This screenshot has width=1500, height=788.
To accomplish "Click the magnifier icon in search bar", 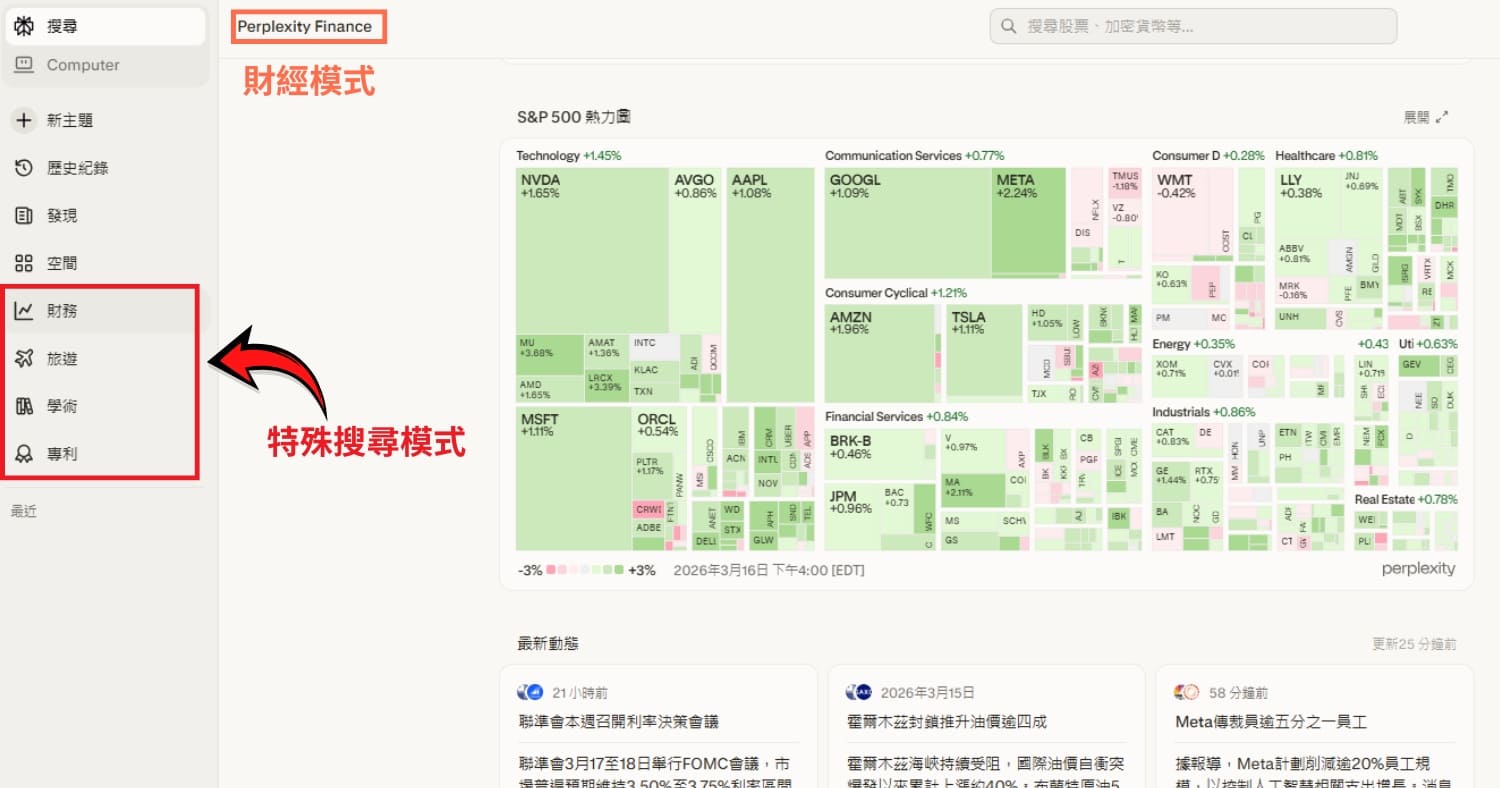I will click(1009, 27).
